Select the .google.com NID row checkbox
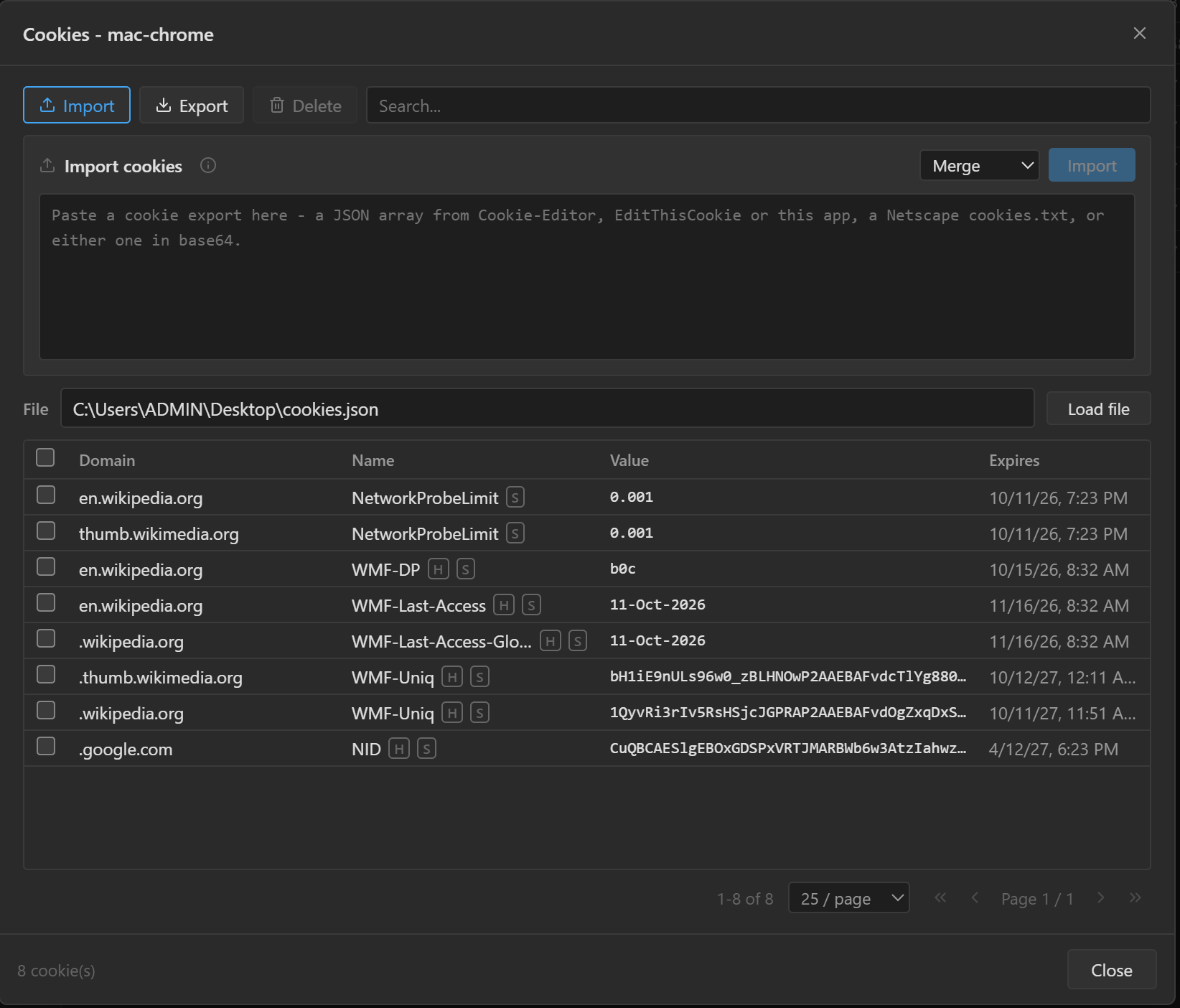 (46, 746)
